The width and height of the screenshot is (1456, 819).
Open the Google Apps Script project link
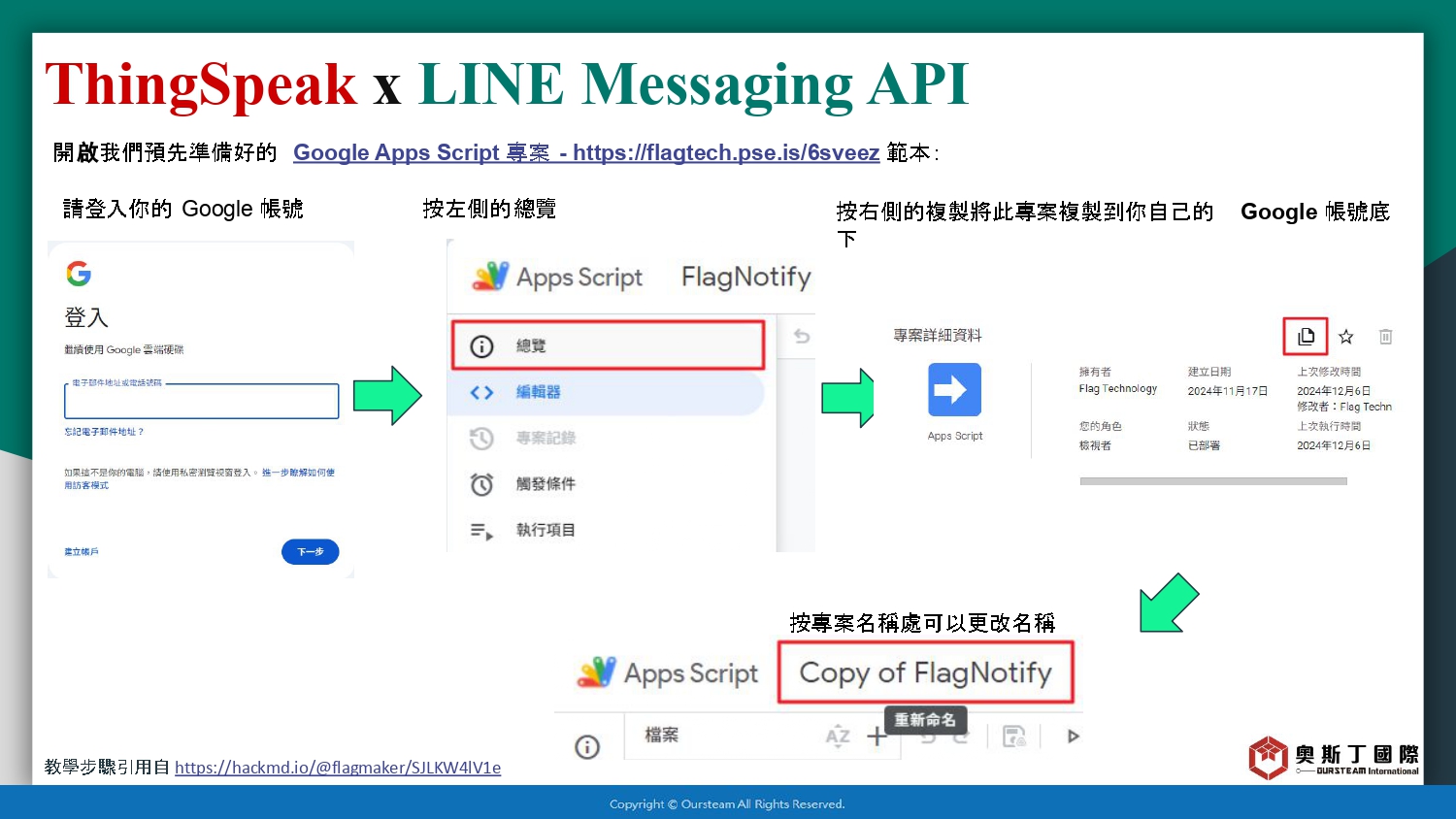pyautogui.click(x=586, y=152)
